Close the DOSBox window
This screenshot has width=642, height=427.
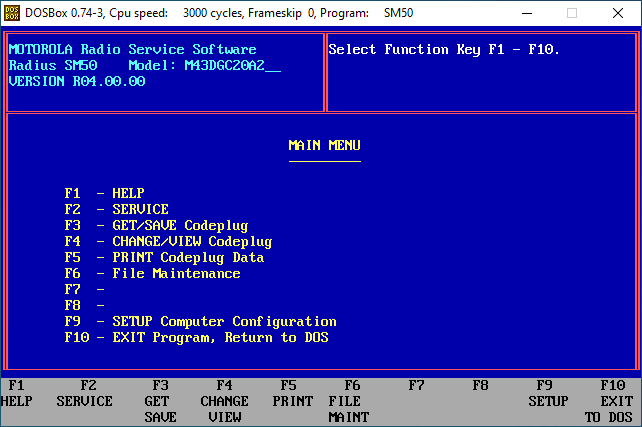point(618,13)
